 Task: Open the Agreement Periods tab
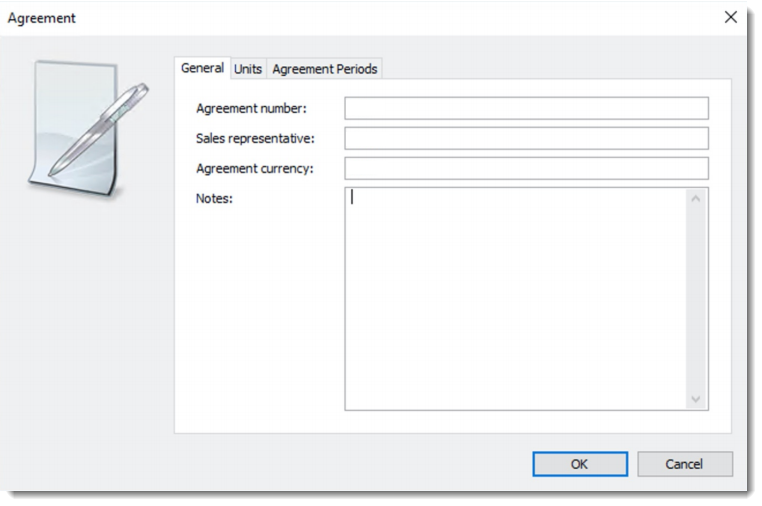coord(325,69)
